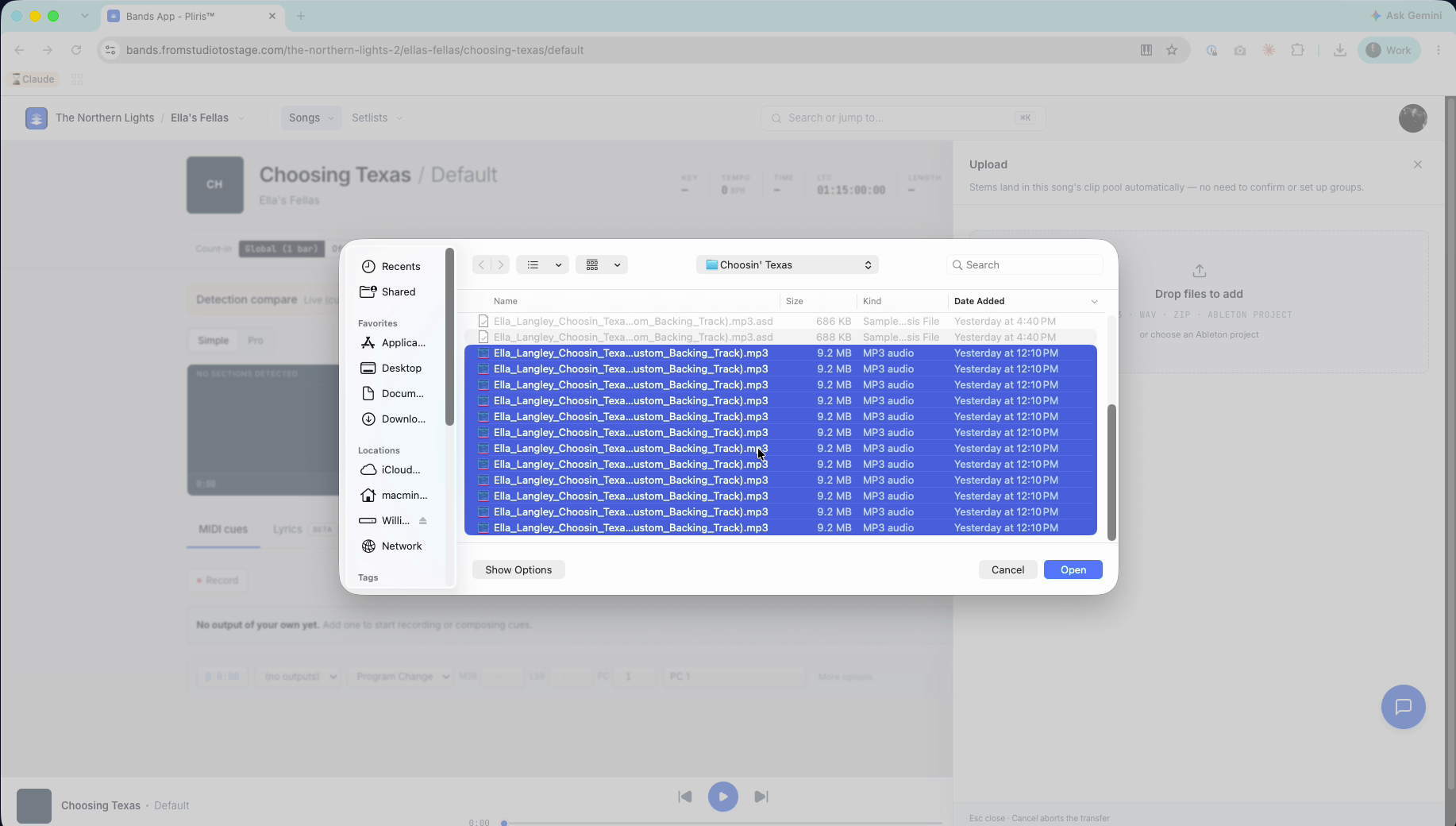Open the Work profile menu
The height and width of the screenshot is (826, 1456).
coord(1389,50)
